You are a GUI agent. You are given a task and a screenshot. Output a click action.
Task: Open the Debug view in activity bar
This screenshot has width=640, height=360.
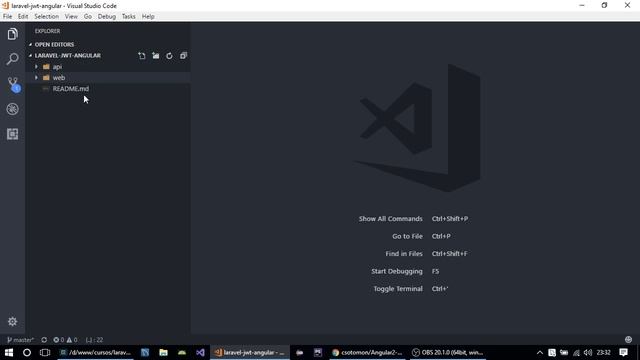click(13, 109)
